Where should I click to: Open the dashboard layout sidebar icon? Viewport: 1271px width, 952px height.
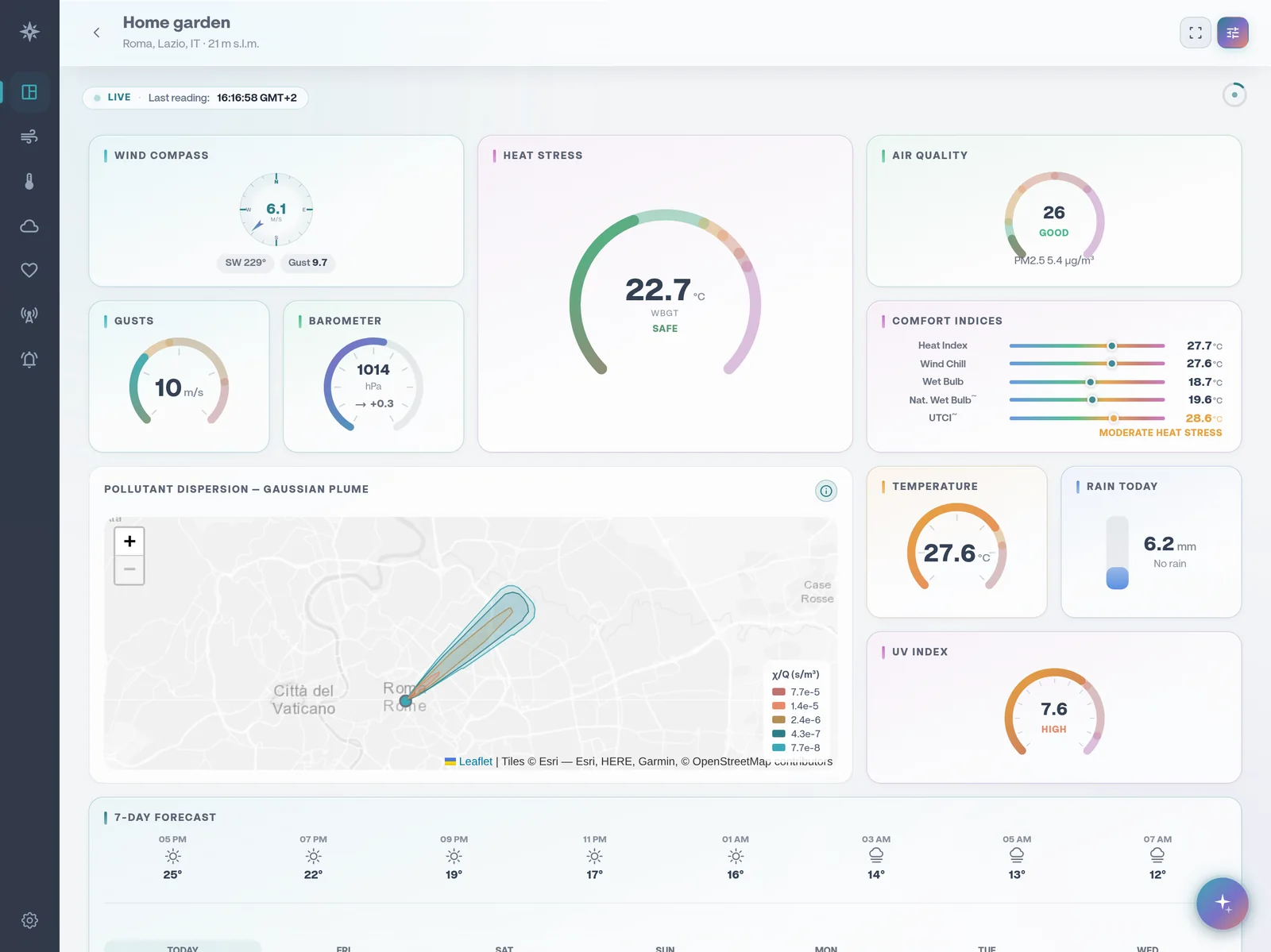[29, 92]
